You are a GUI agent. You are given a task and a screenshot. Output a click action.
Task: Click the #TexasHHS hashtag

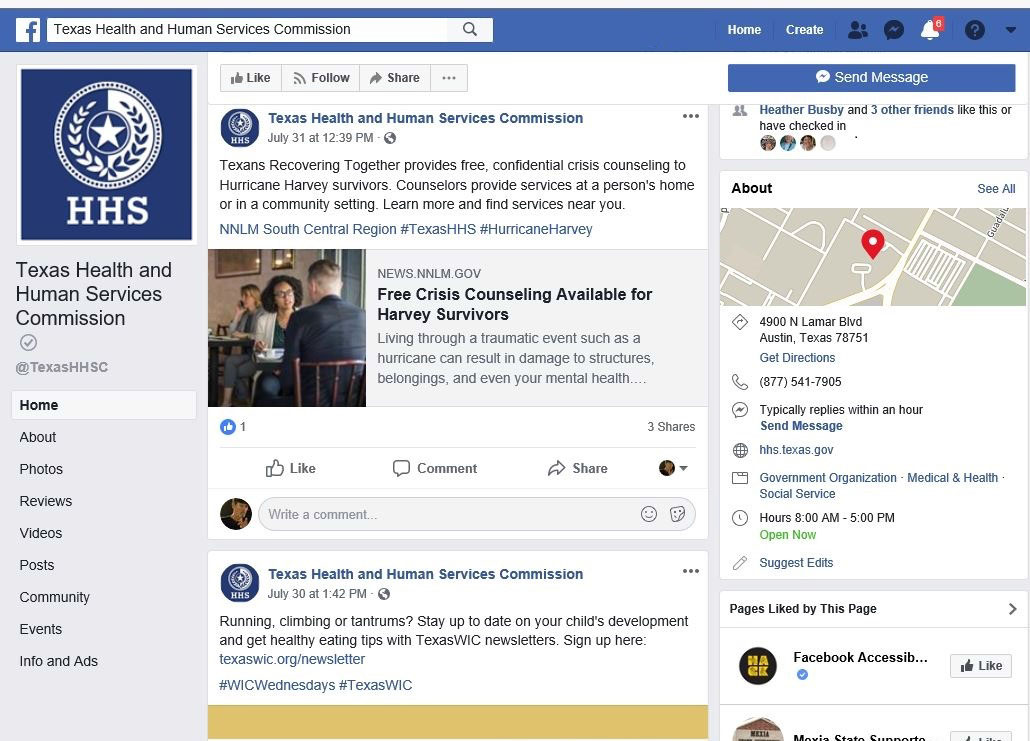point(437,229)
